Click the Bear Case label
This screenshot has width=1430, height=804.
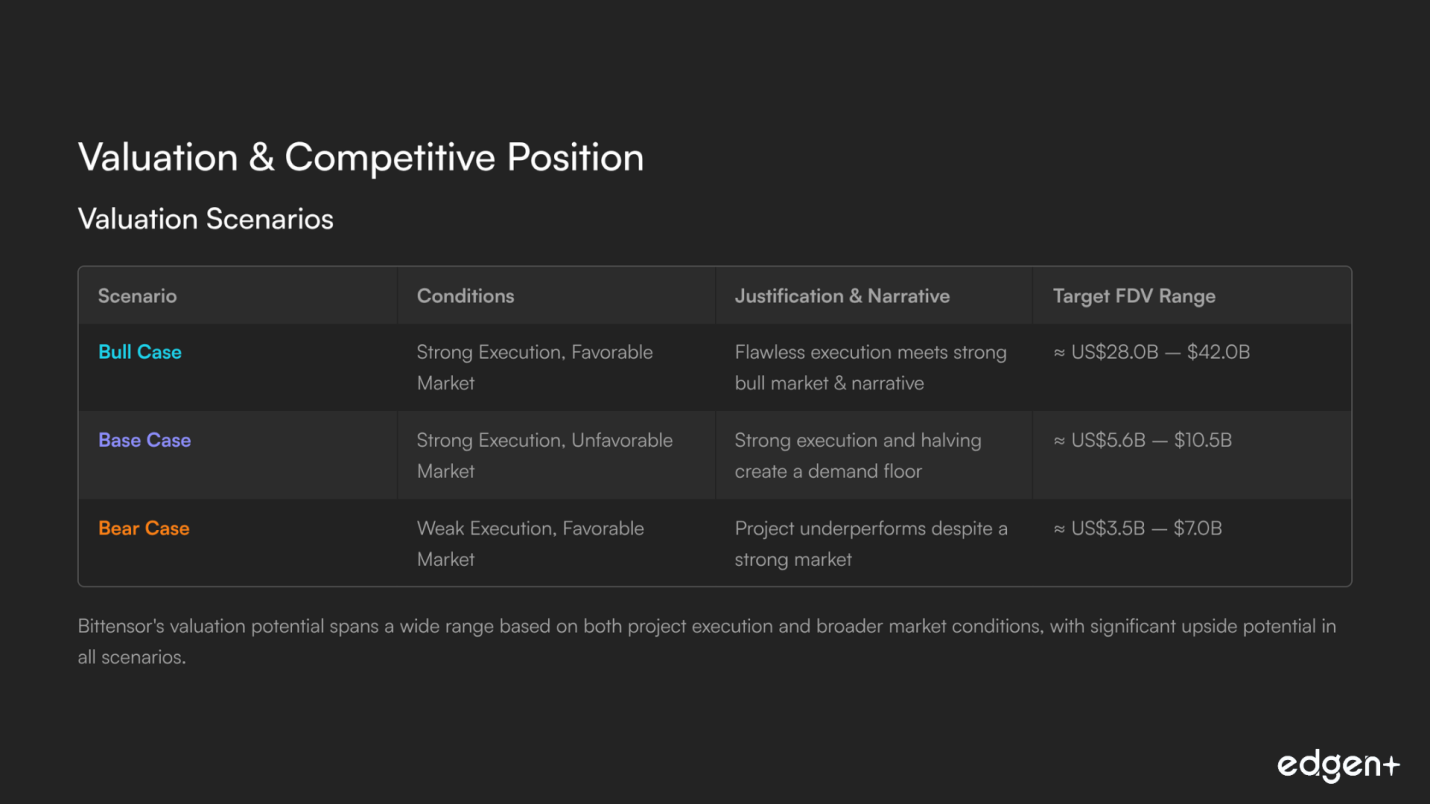pyautogui.click(x=143, y=528)
